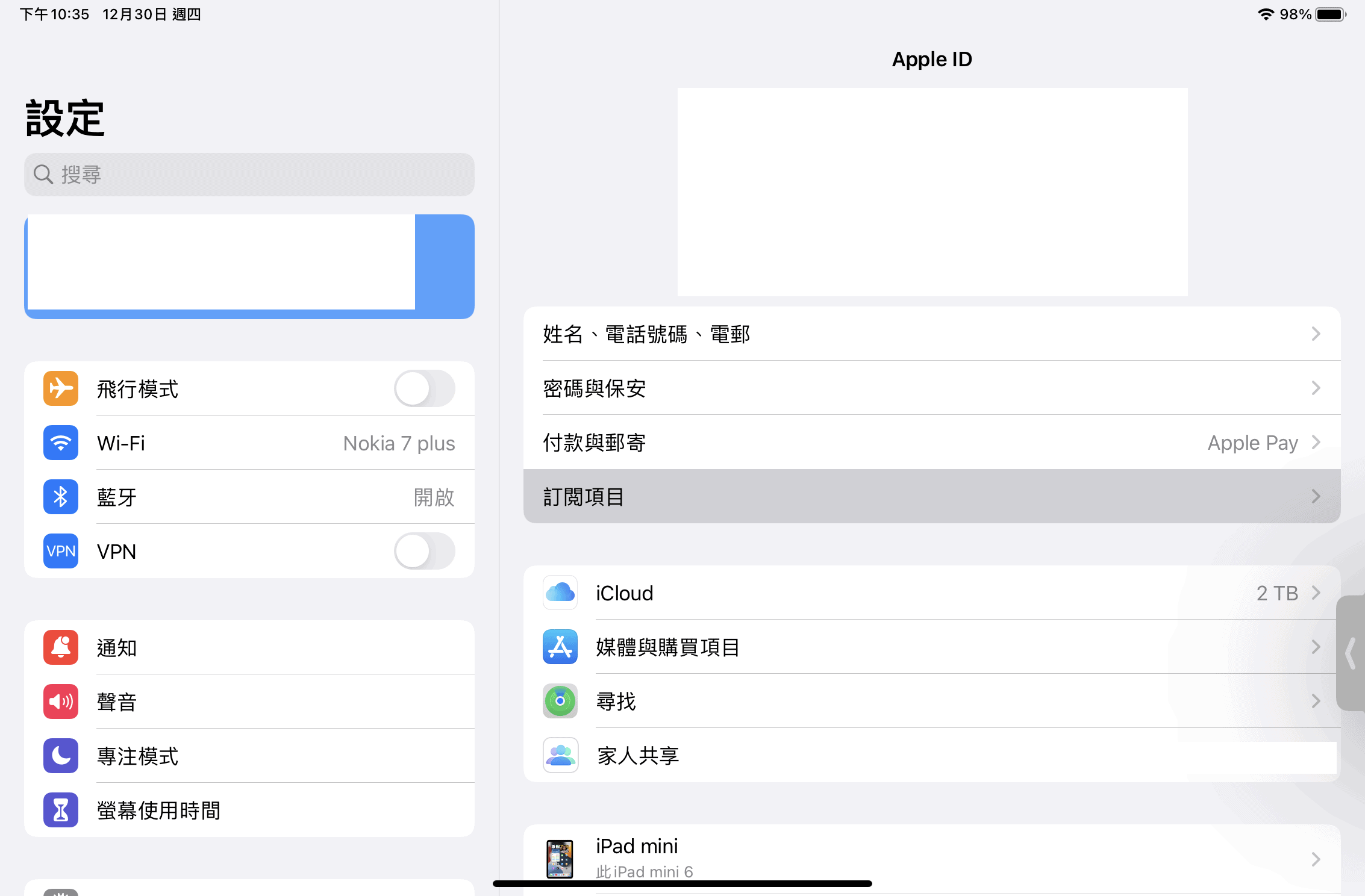Viewport: 1365px width, 896px height.
Task: Tap the 專注模式 moon icon
Action: coord(61,756)
